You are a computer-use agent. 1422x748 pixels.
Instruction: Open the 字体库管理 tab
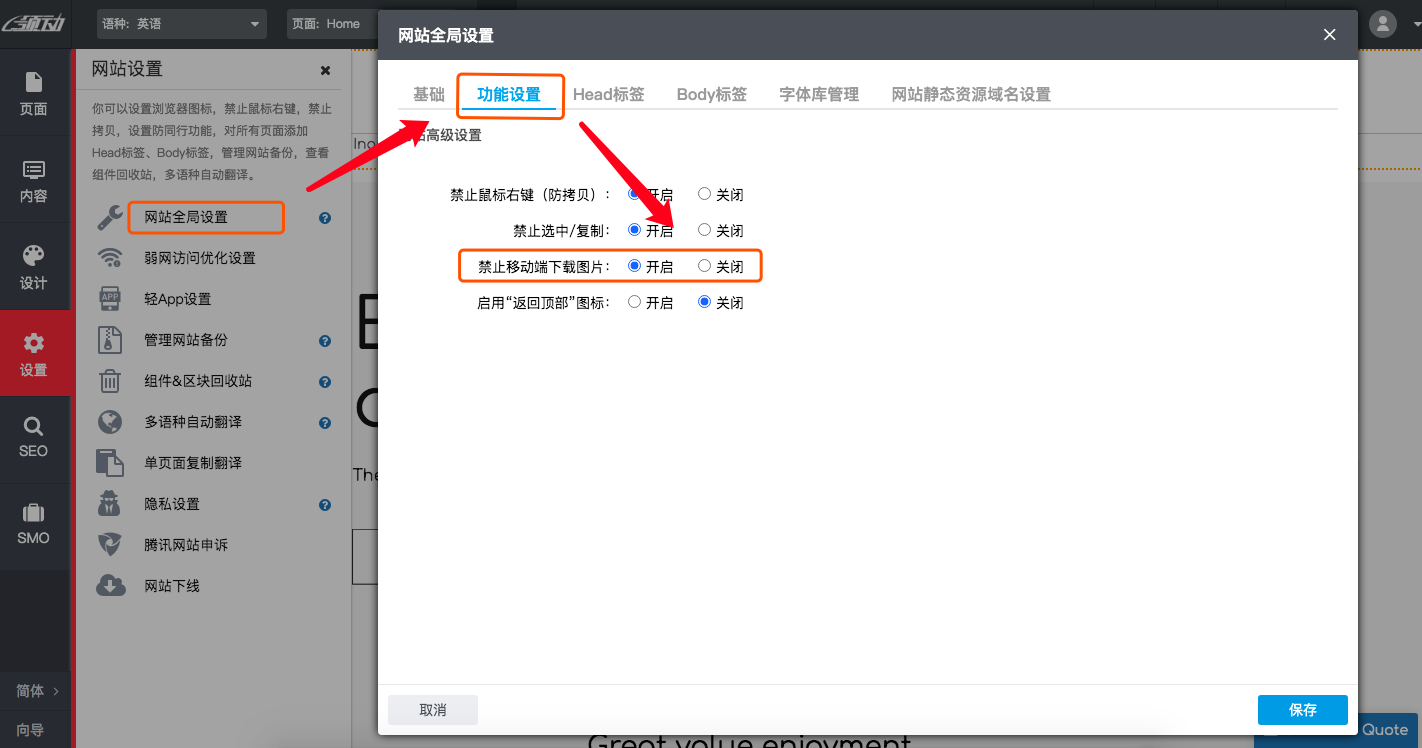pyautogui.click(x=818, y=93)
